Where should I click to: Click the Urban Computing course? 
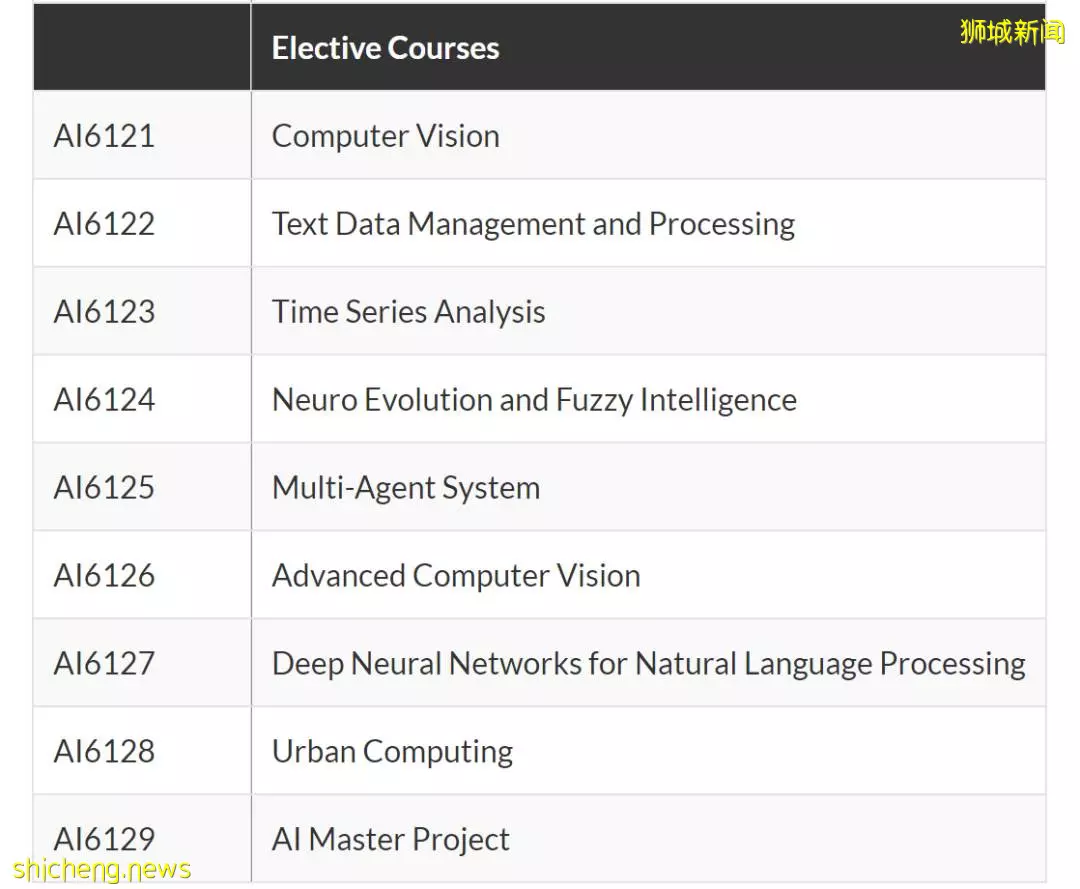coord(392,752)
